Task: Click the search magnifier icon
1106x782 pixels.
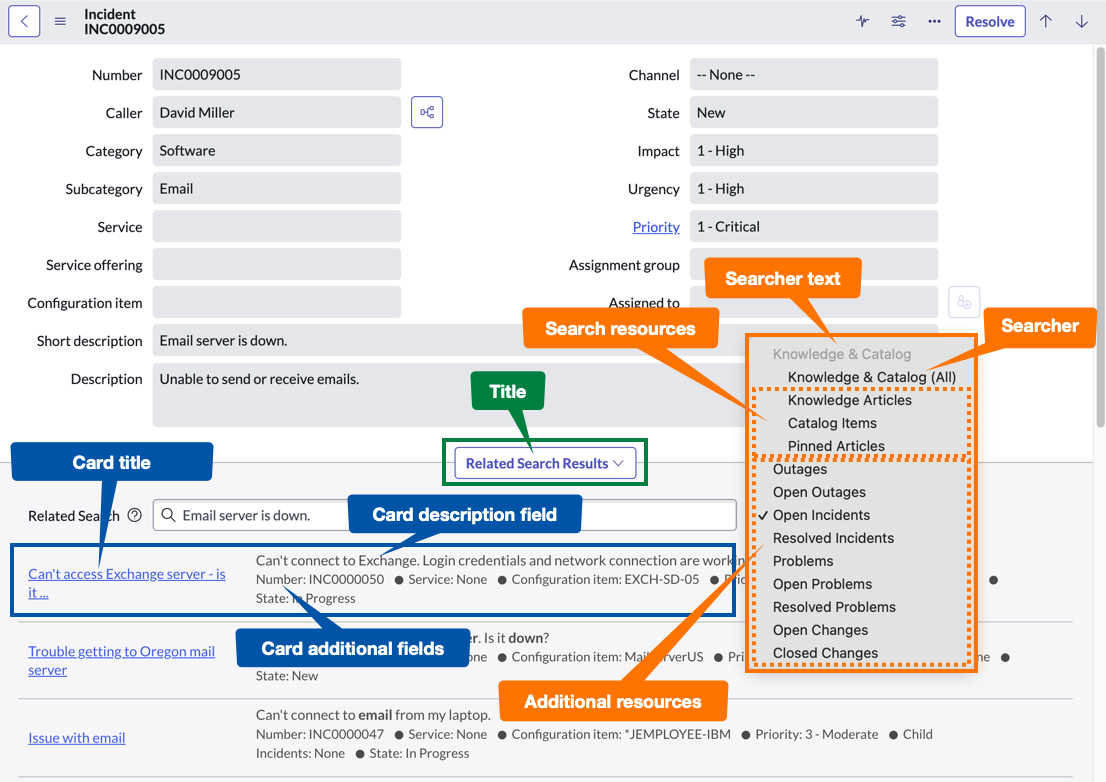Action: coord(169,515)
